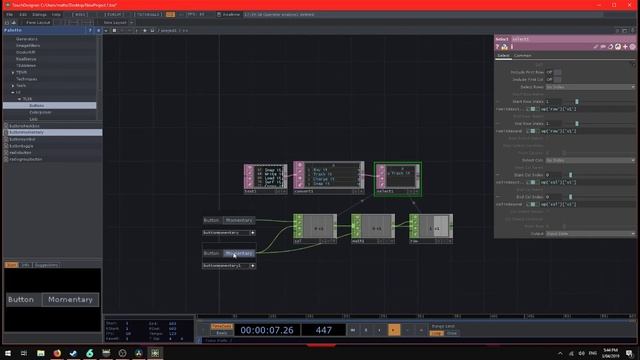640x360 pixels.
Task: Collapse the UI folder in Palette tree
Action: (x=13, y=93)
